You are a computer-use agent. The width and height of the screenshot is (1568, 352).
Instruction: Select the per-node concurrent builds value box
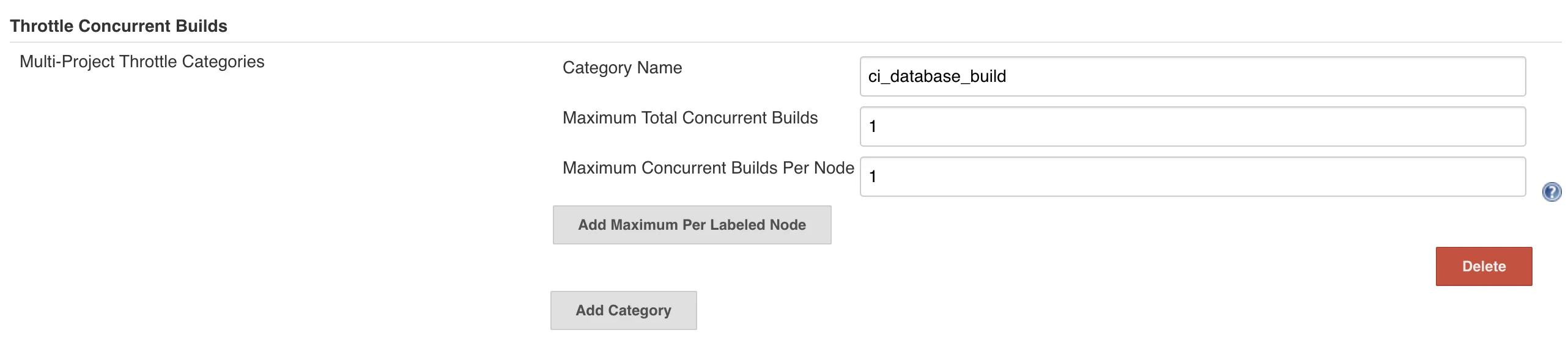(1192, 177)
